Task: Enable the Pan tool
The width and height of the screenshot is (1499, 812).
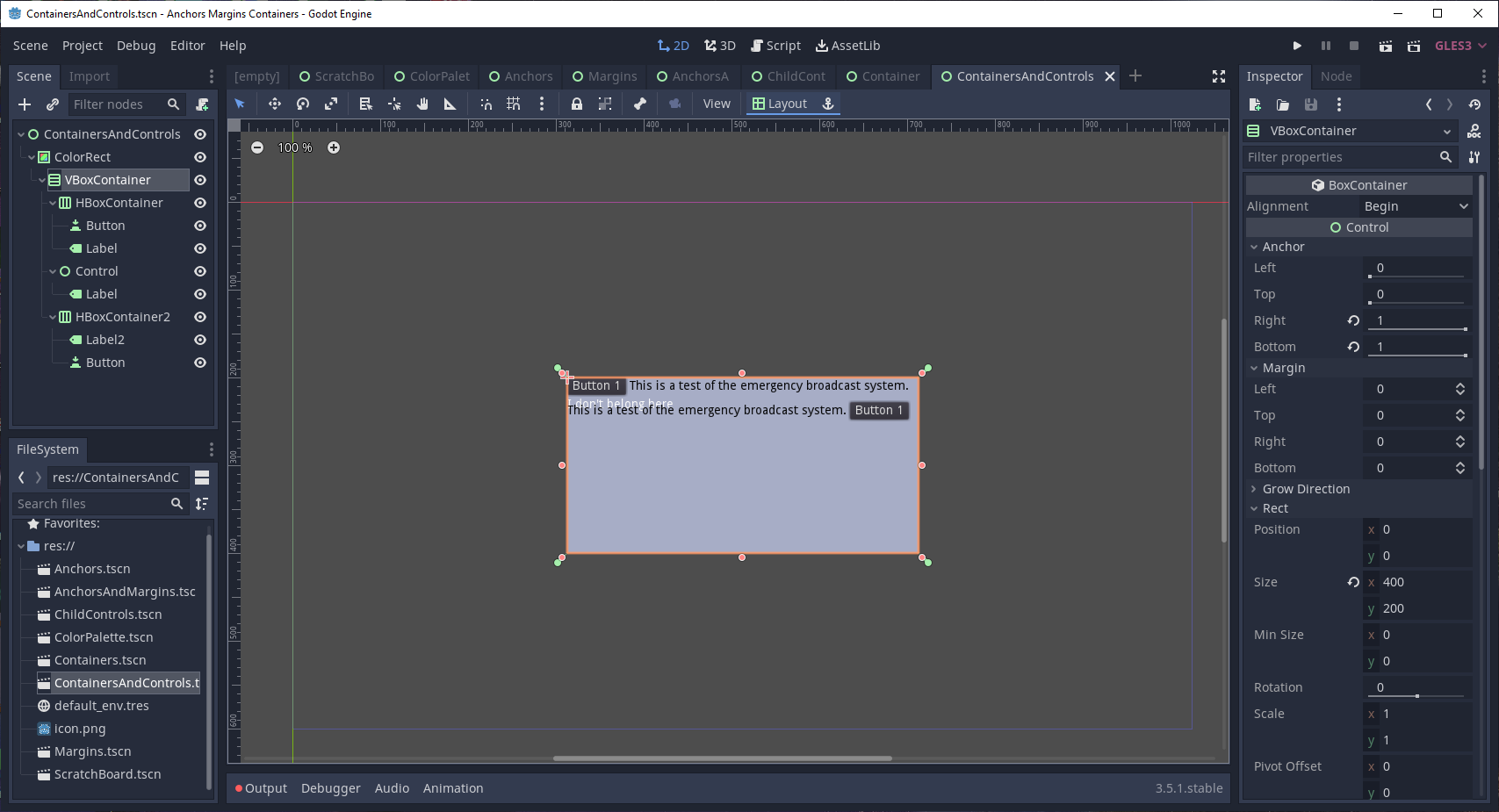Action: [422, 104]
